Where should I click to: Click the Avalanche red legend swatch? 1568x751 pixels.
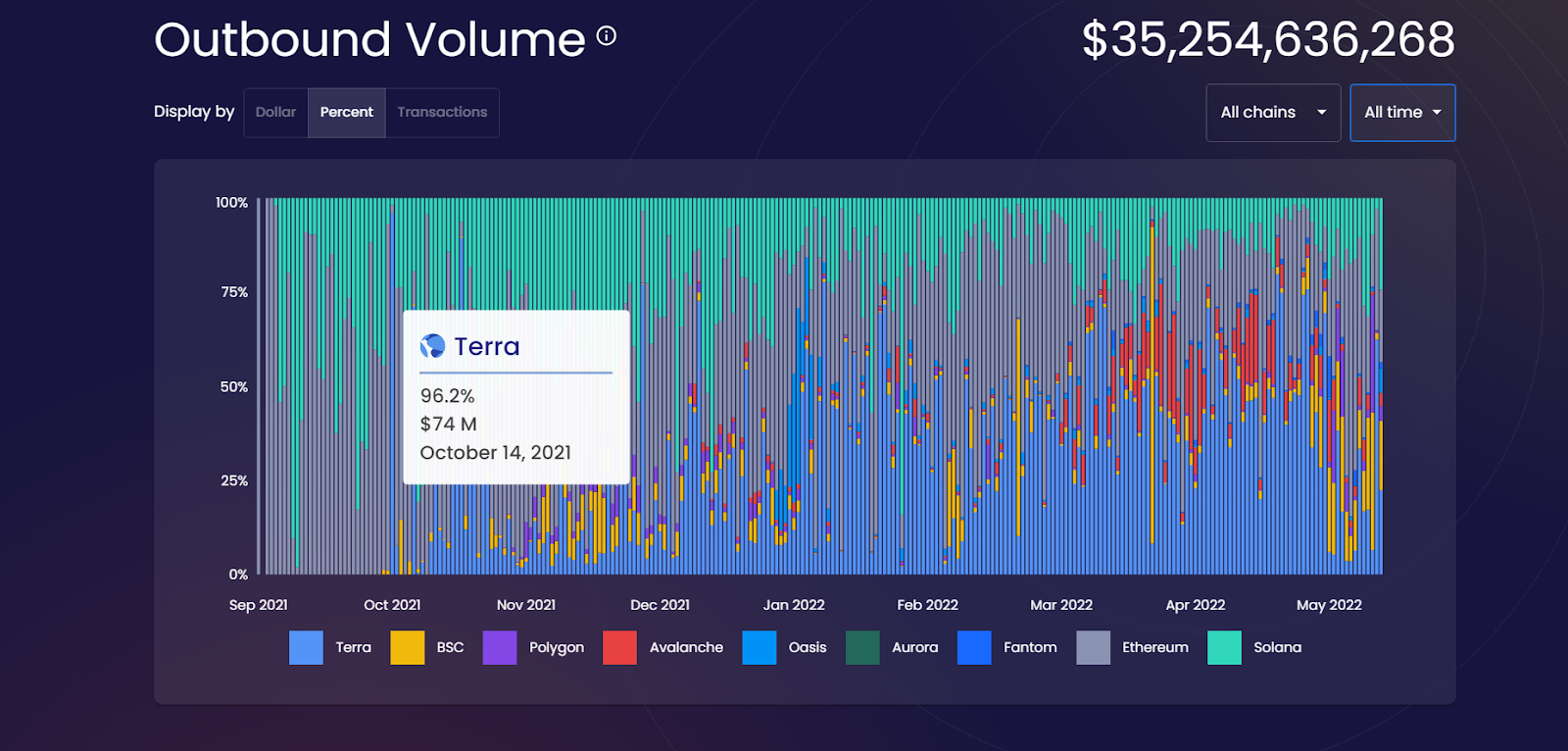pos(619,648)
